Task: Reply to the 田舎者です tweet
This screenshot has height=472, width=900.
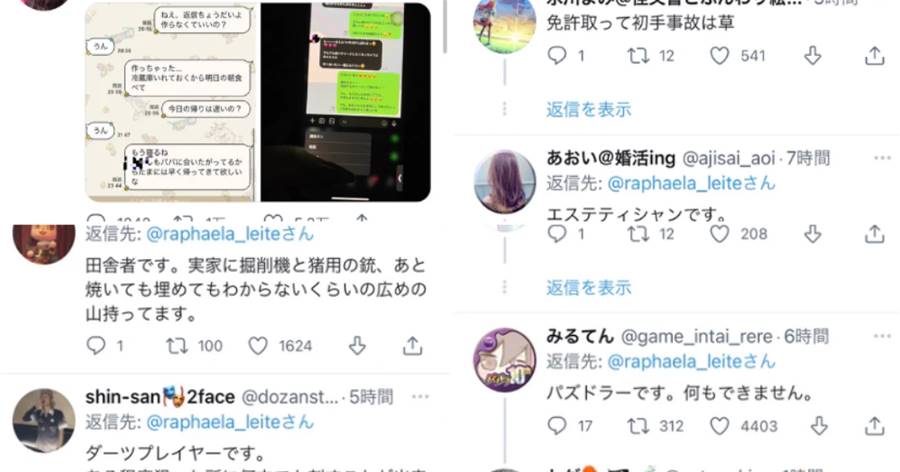Action: click(95, 345)
